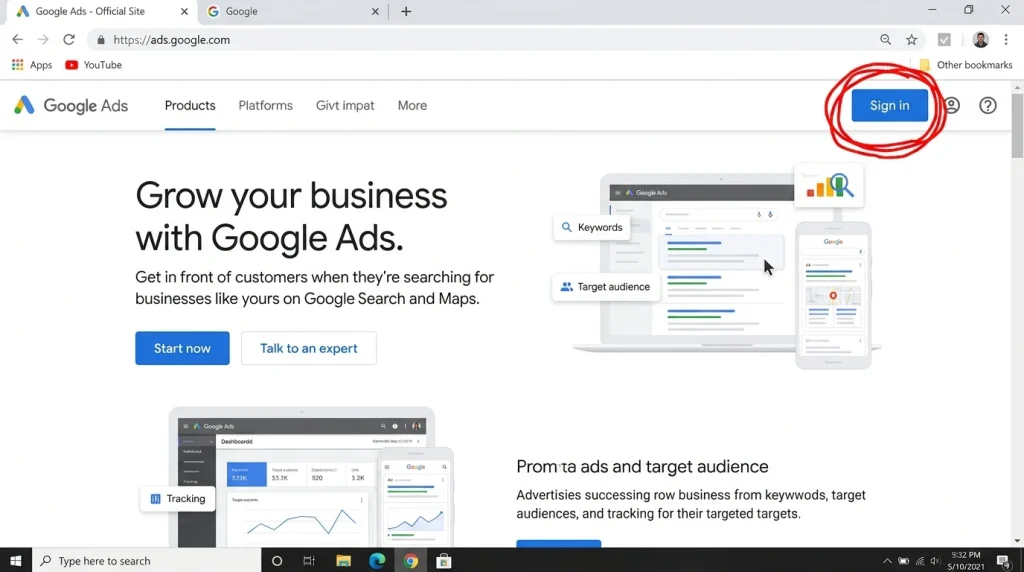Click the battery tray icon
The image size is (1024, 572).
(x=903, y=561)
